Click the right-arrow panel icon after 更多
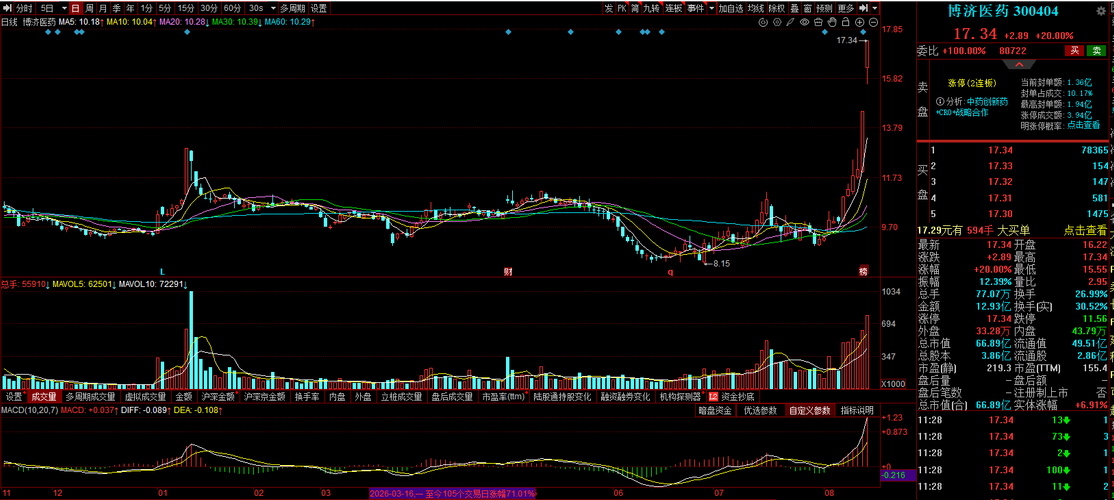The height and width of the screenshot is (500, 1114). coord(863,9)
